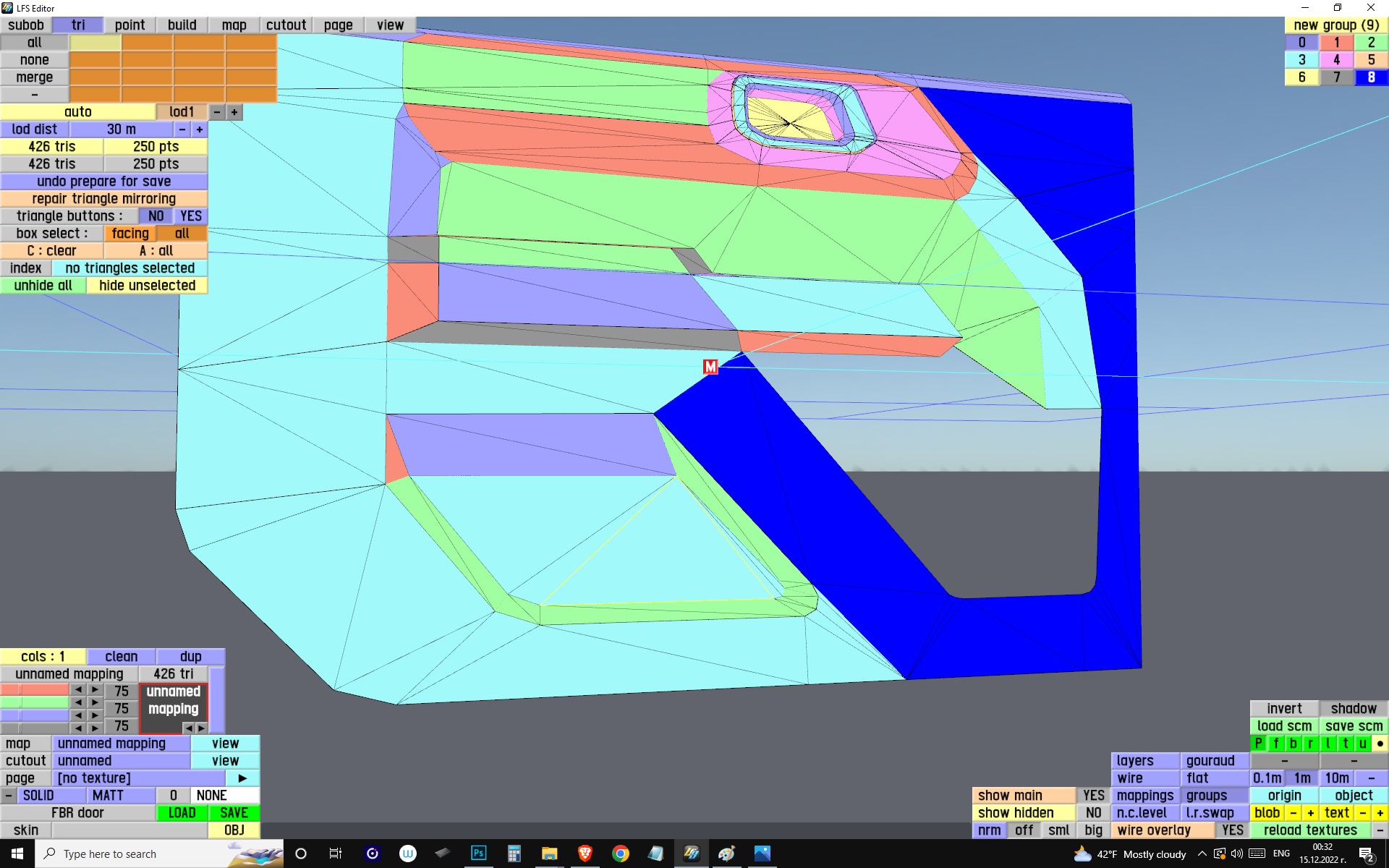Open the cutout menu tab

click(x=286, y=25)
